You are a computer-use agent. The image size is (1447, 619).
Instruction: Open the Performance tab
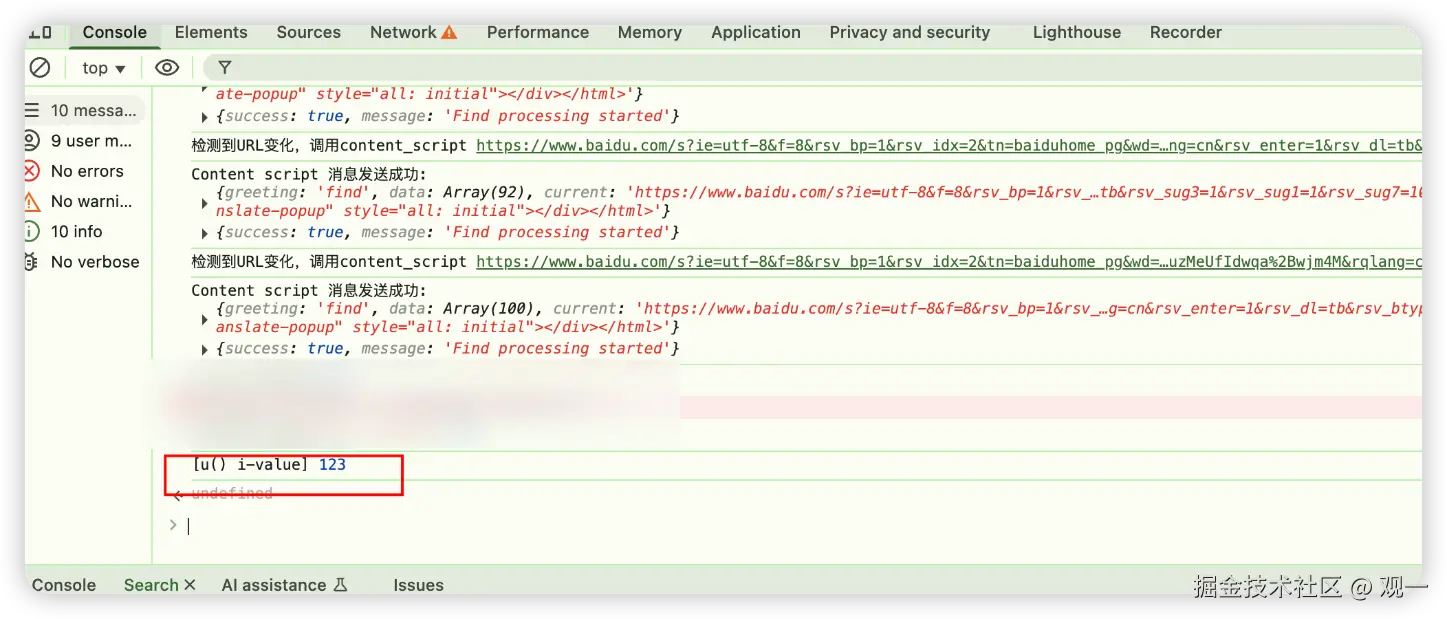(x=538, y=32)
